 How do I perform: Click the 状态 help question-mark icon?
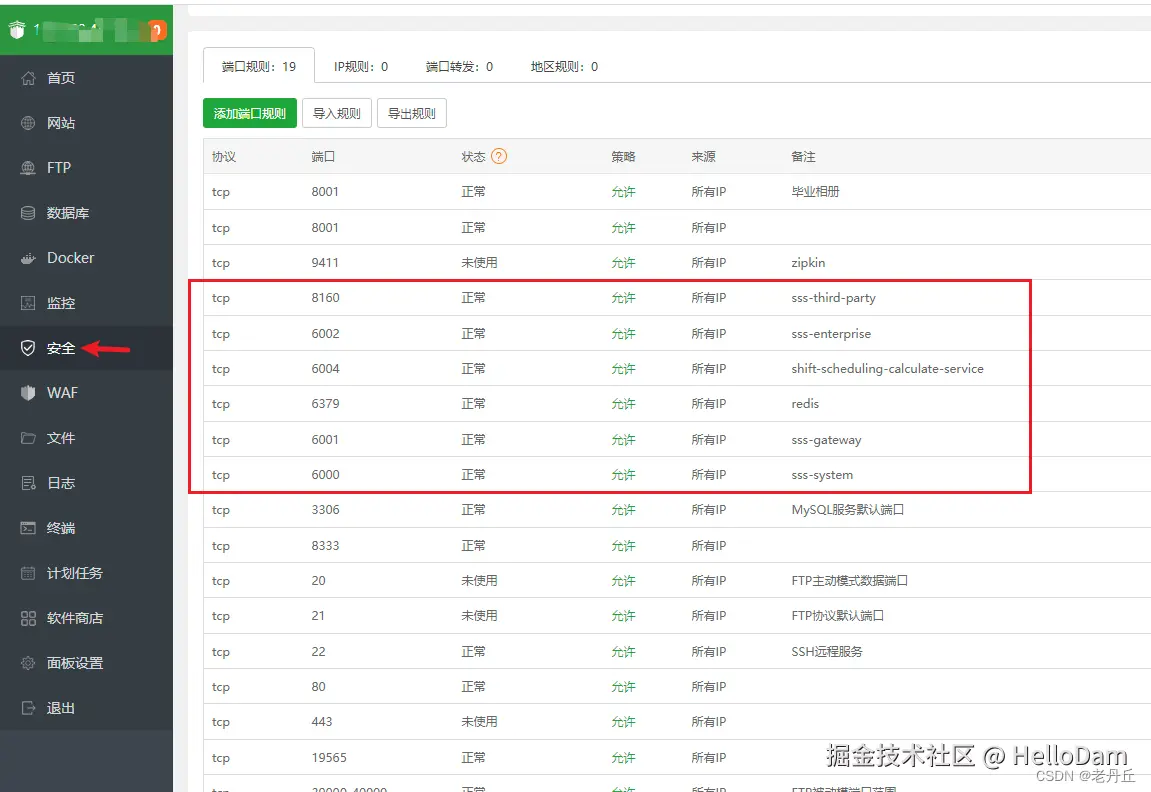(499, 156)
